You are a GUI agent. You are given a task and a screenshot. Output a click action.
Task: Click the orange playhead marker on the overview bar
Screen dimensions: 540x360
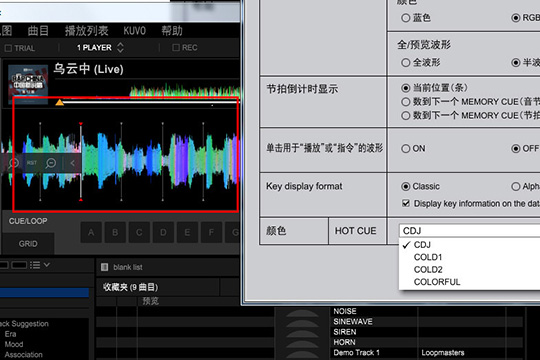pos(60,102)
